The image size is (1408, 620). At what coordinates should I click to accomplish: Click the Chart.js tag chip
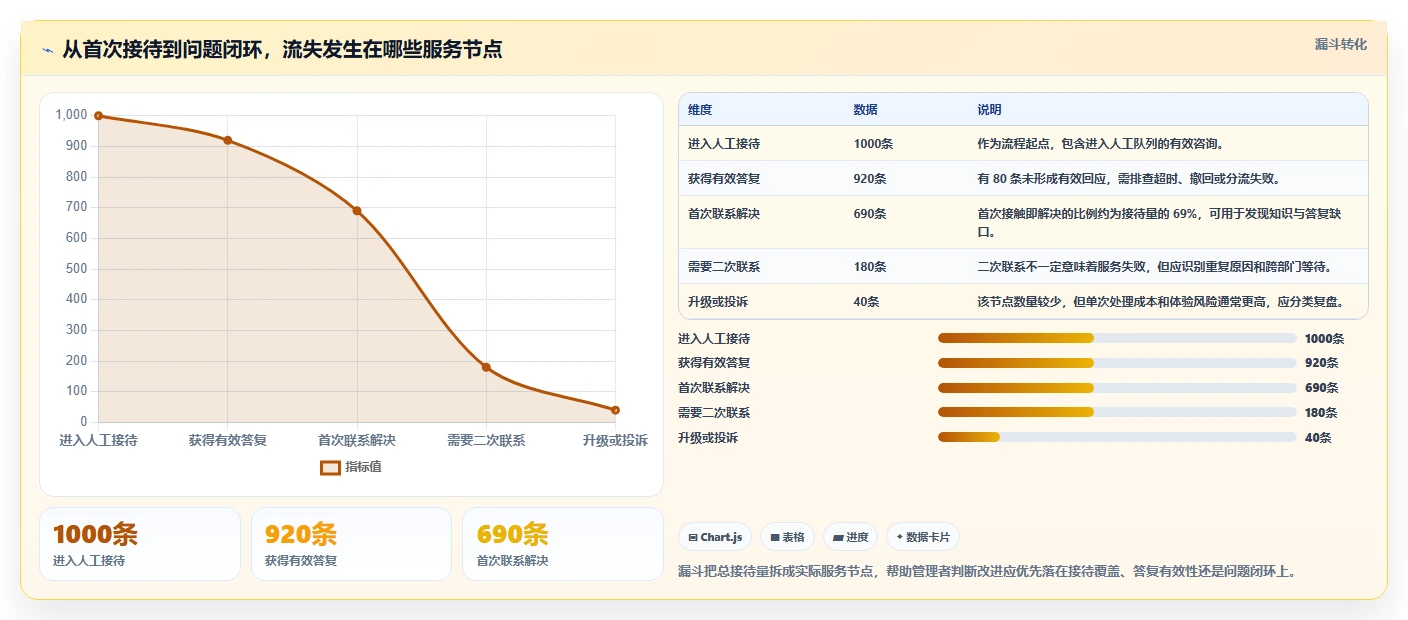click(715, 537)
